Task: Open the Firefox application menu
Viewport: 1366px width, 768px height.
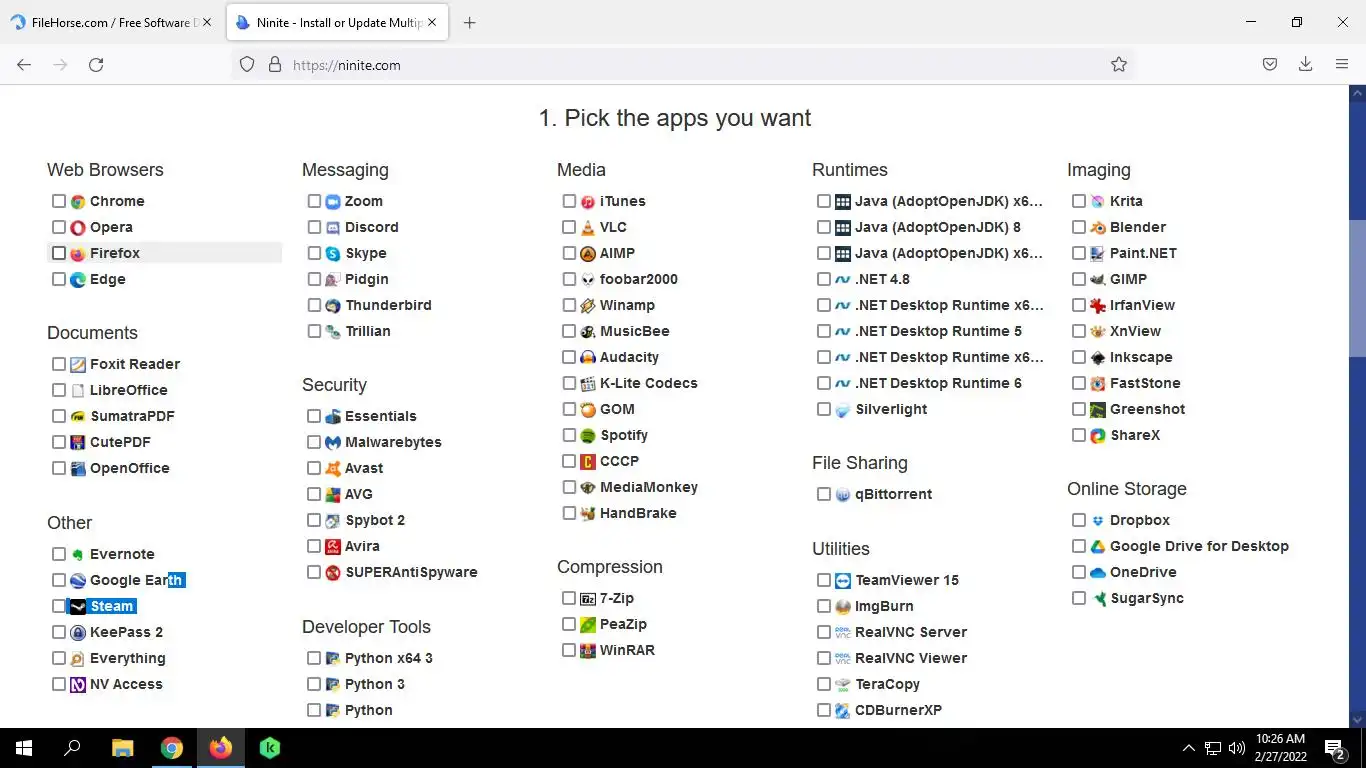Action: 1342,64
